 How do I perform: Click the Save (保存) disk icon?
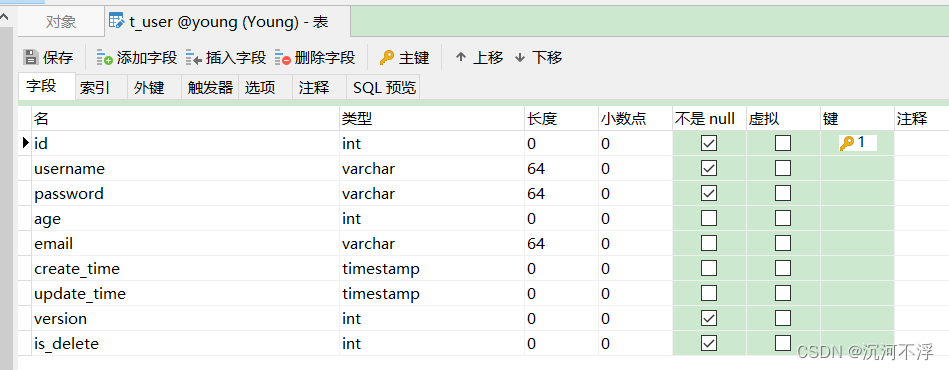click(30, 58)
